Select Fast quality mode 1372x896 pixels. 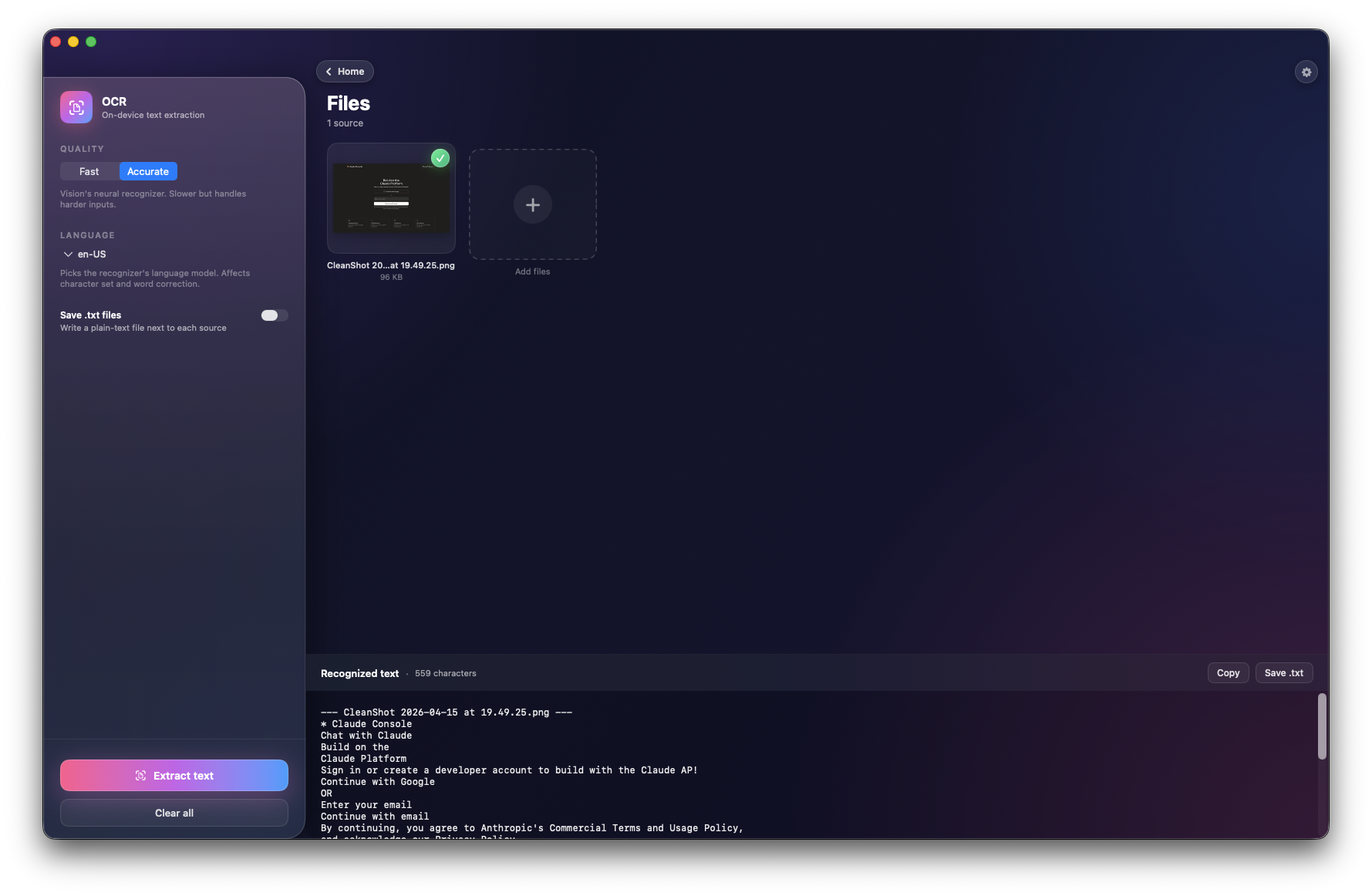[89, 171]
